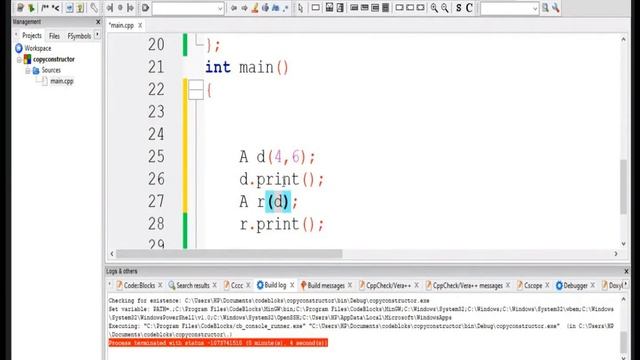The width and height of the screenshot is (640, 360).
Task: Open the Cscope tab
Action: pyautogui.click(x=533, y=285)
